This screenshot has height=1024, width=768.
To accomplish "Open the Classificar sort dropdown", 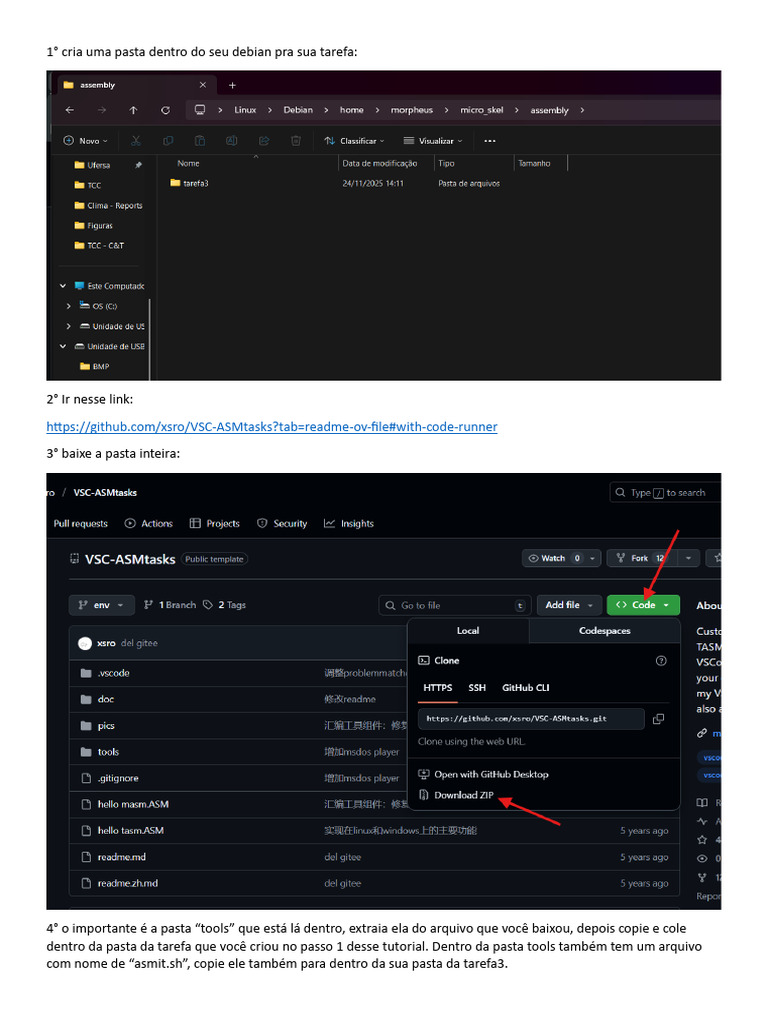I will (x=354, y=140).
